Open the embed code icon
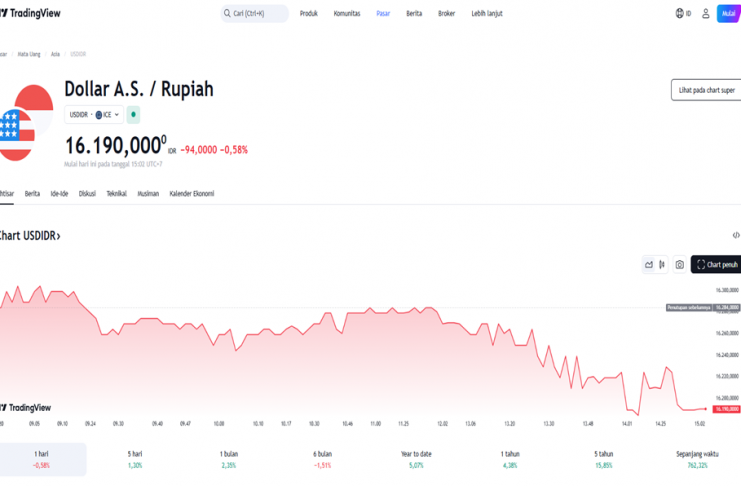This screenshot has height=486, width=741. pyautogui.click(x=736, y=235)
